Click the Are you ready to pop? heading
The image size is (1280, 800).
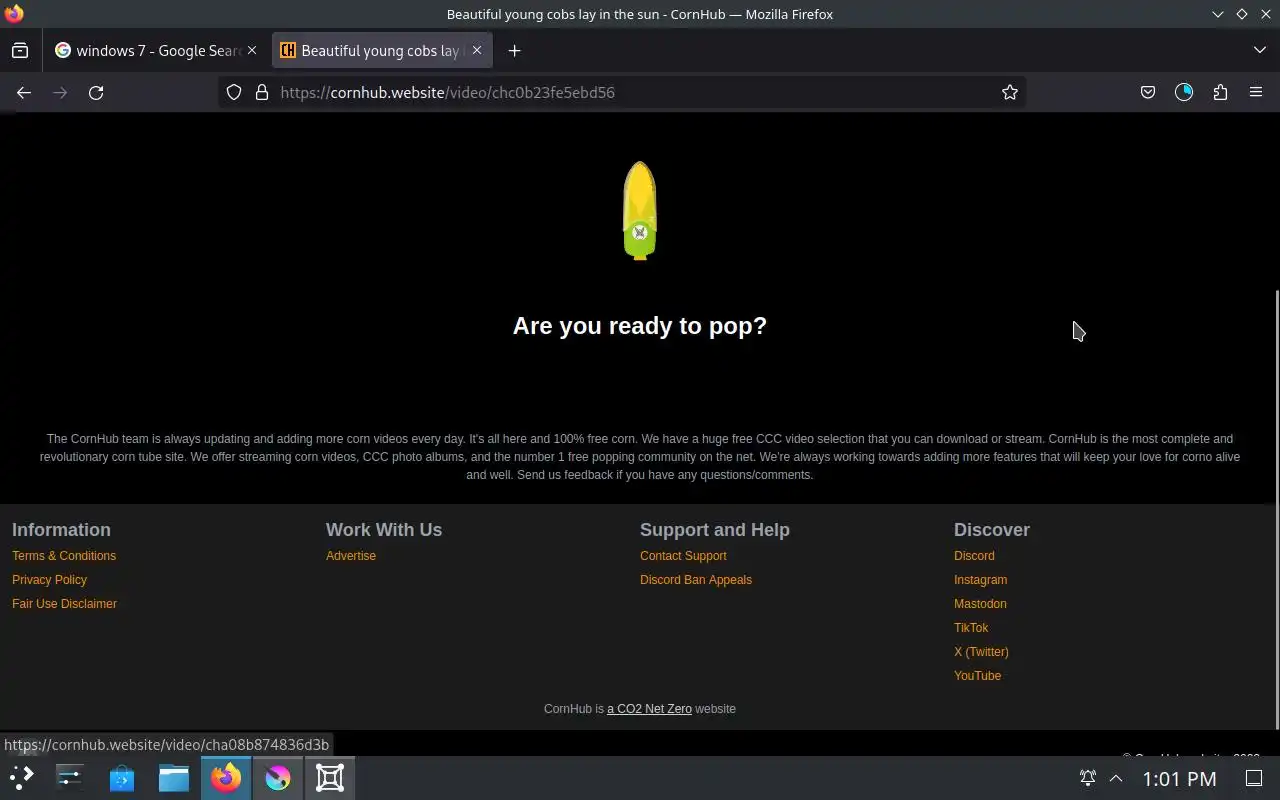pos(640,326)
